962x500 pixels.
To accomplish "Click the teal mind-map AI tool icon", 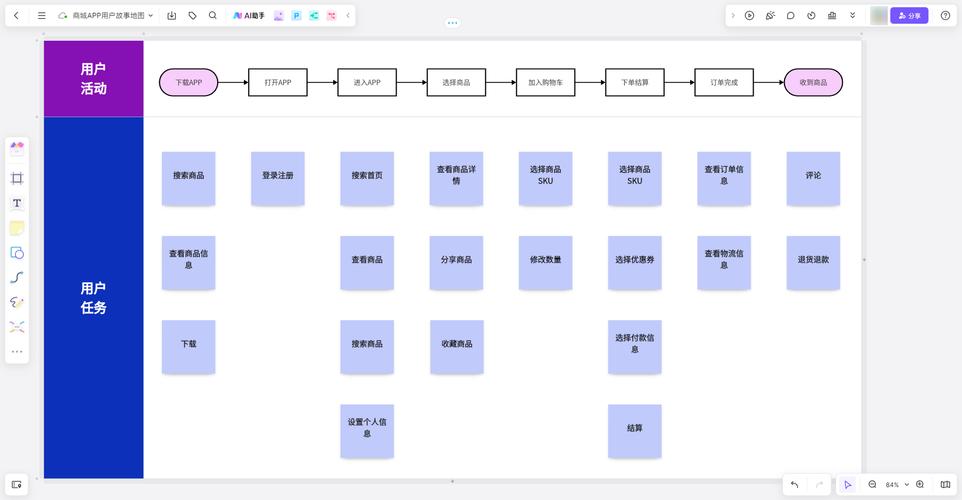I will (x=314, y=15).
